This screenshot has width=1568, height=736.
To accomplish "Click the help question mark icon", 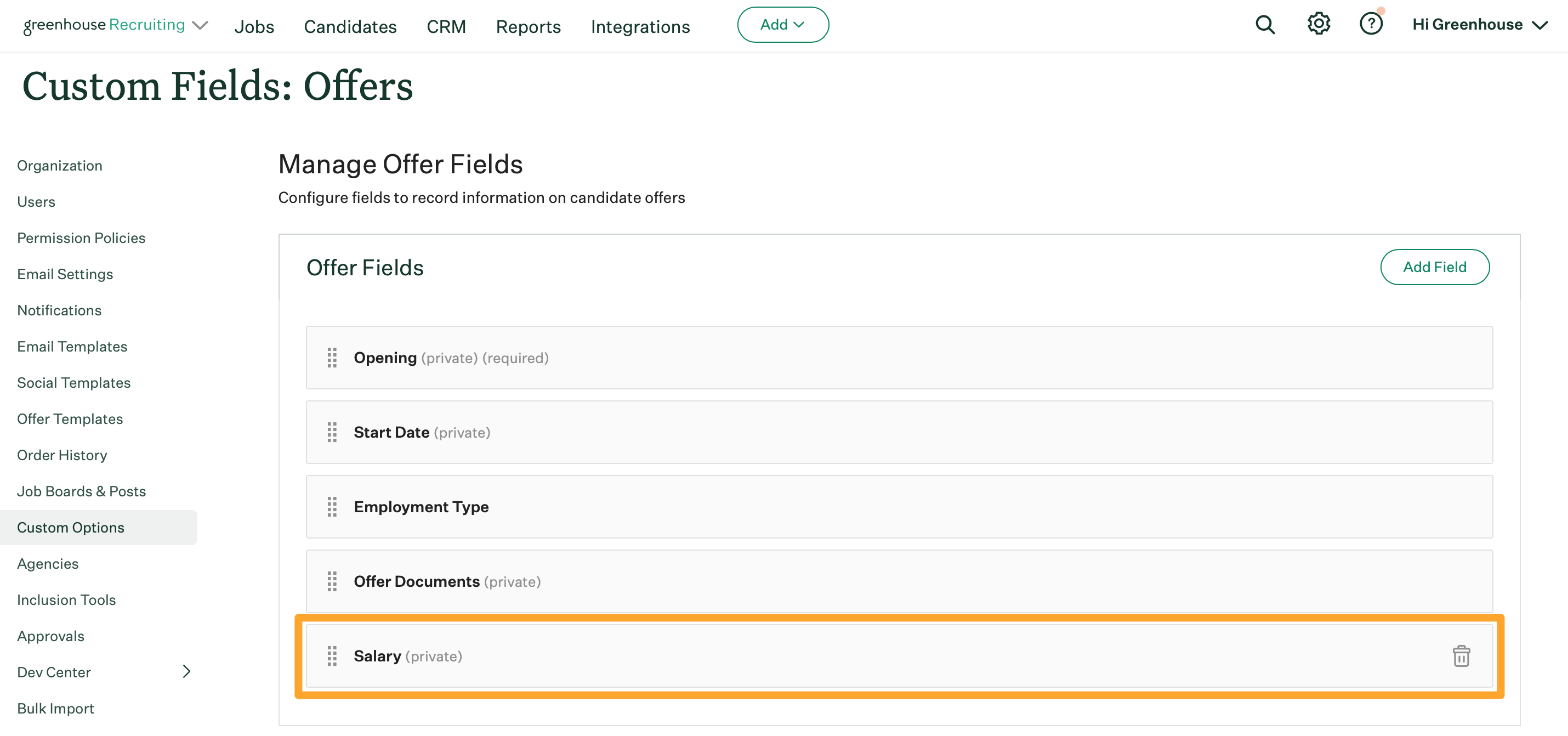I will [1370, 24].
